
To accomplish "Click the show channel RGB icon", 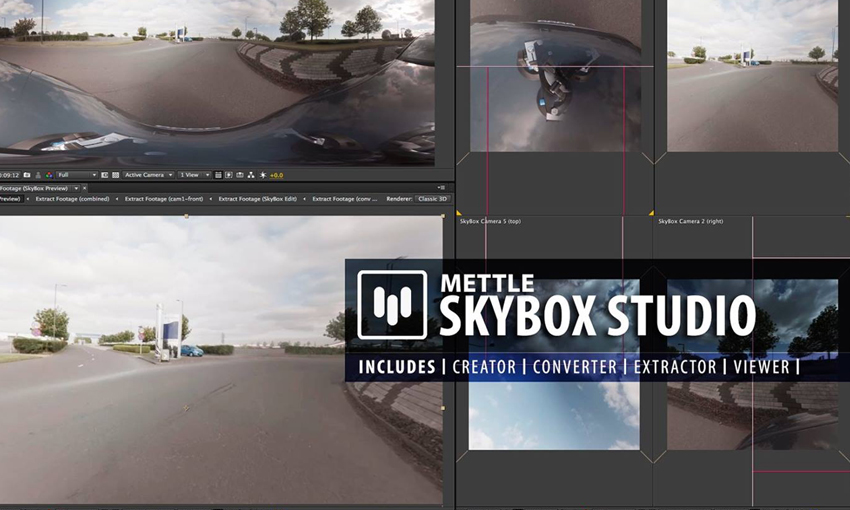I will click(x=49, y=175).
